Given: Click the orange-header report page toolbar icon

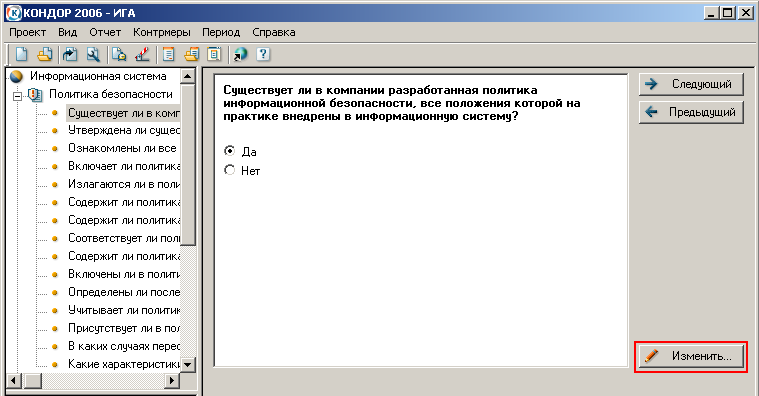Looking at the screenshot, I should pos(168,54).
